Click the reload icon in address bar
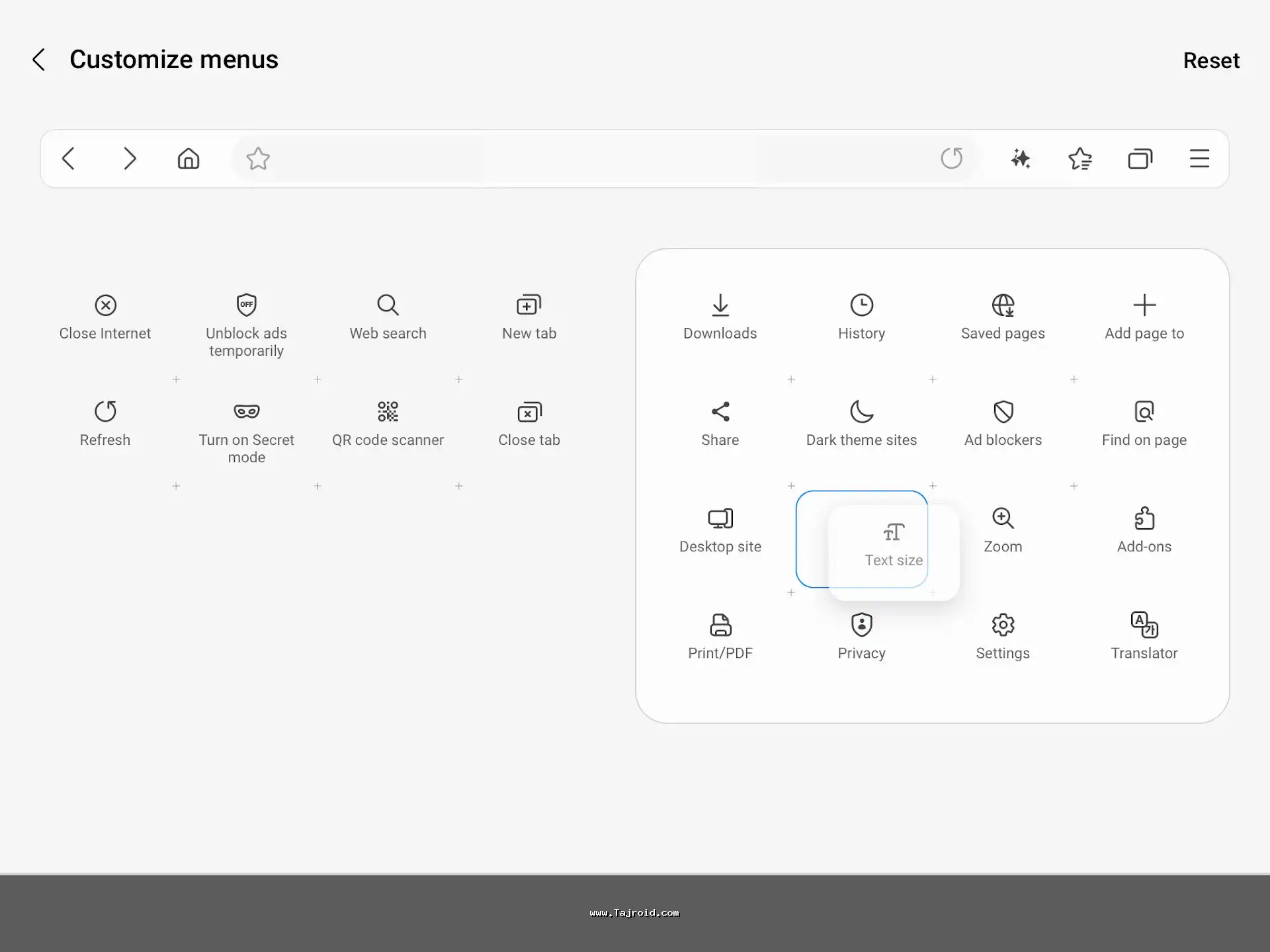The height and width of the screenshot is (952, 1270). pos(951,159)
